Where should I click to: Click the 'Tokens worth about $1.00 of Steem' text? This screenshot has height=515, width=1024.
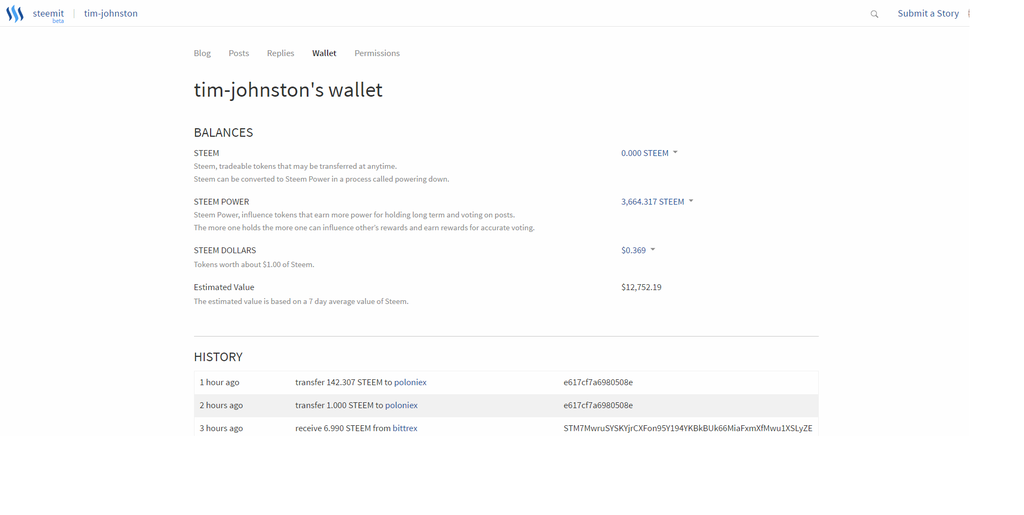point(254,264)
